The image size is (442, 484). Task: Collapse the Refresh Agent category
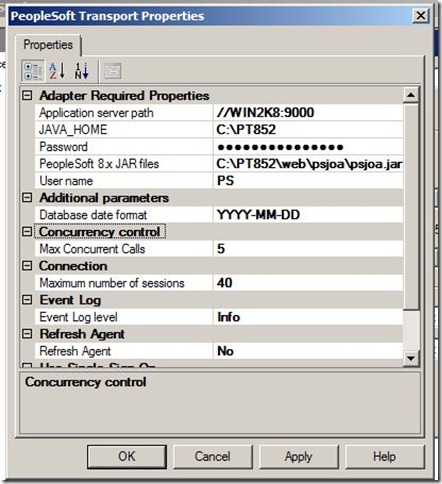click(x=27, y=334)
